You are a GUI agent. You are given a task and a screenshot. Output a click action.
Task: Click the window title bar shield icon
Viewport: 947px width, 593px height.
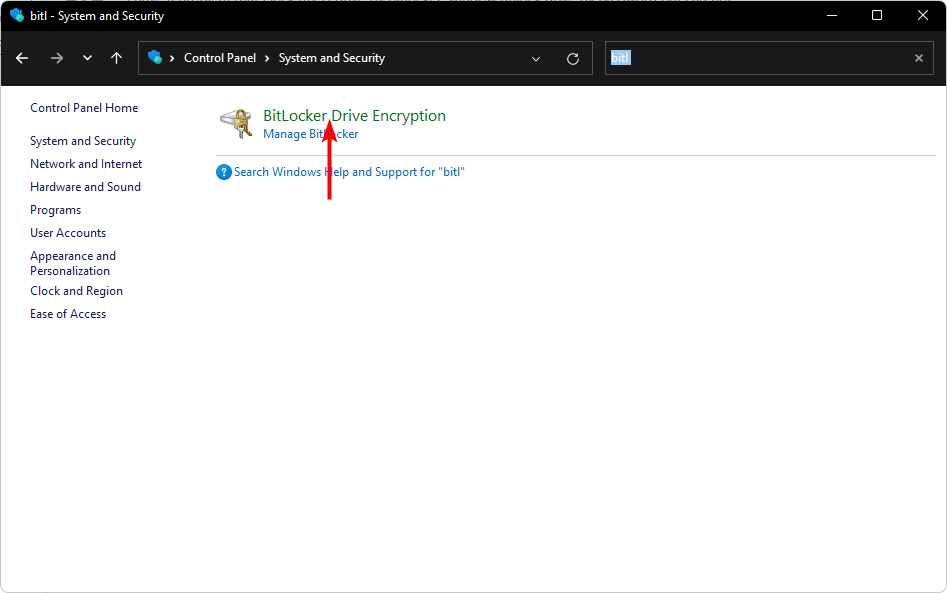tap(17, 15)
